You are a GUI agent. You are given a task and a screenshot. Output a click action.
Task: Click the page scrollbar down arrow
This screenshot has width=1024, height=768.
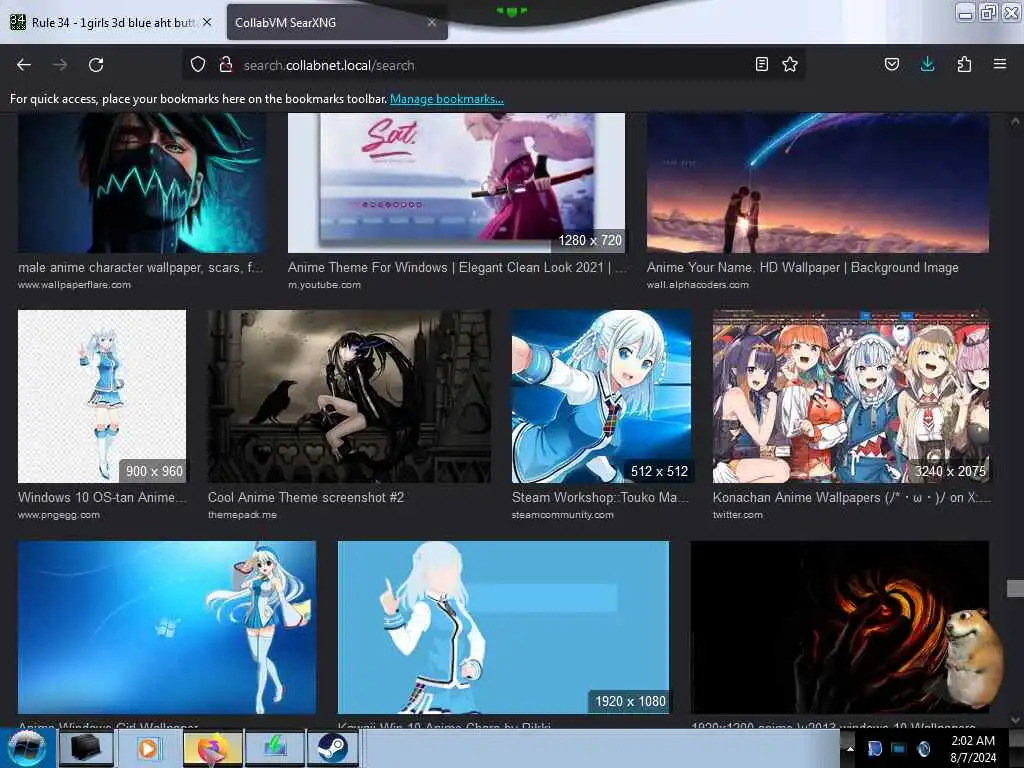1015,720
